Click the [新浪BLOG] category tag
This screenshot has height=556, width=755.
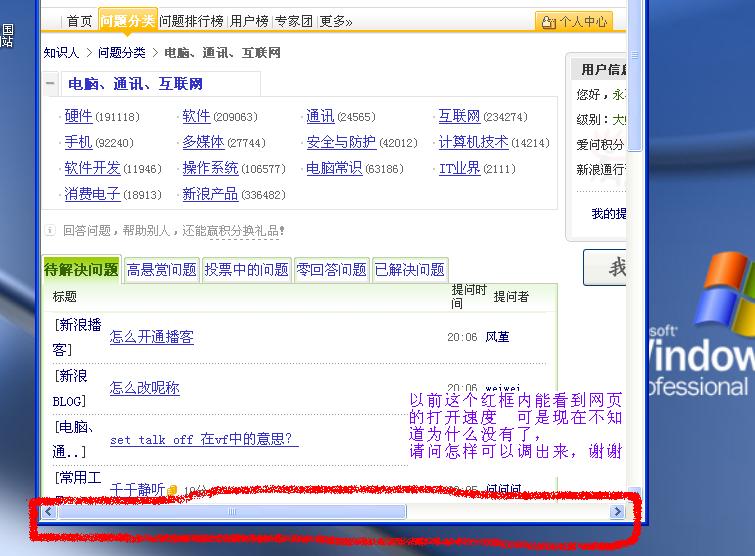click(70, 388)
